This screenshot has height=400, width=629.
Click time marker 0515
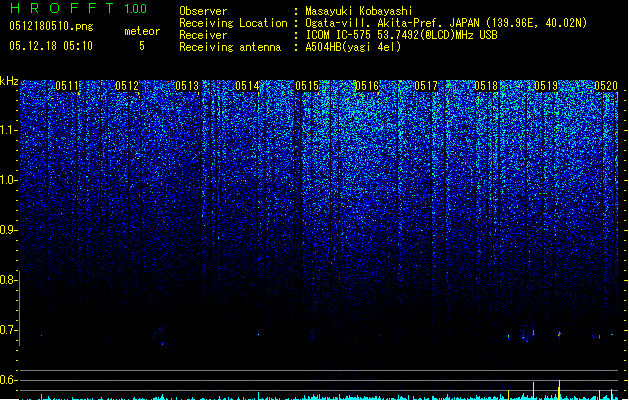click(307, 86)
